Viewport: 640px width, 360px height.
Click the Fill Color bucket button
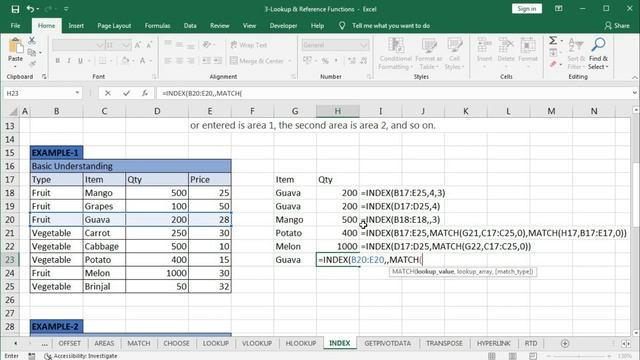[125, 61]
